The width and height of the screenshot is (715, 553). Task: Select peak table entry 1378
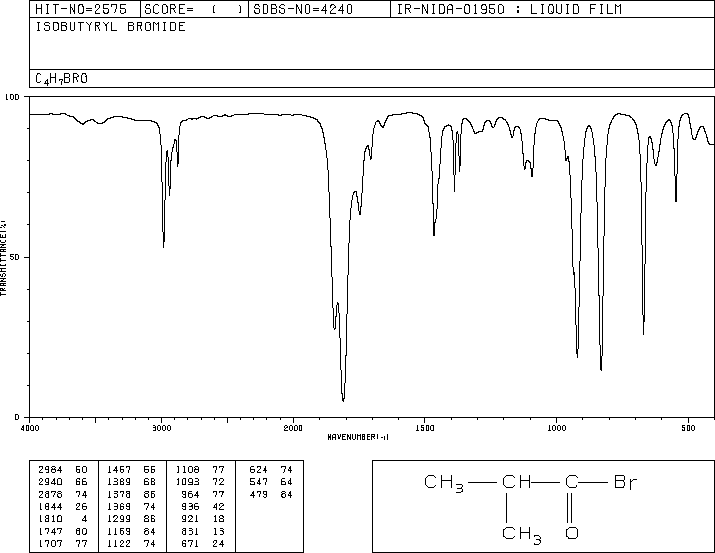pos(119,494)
